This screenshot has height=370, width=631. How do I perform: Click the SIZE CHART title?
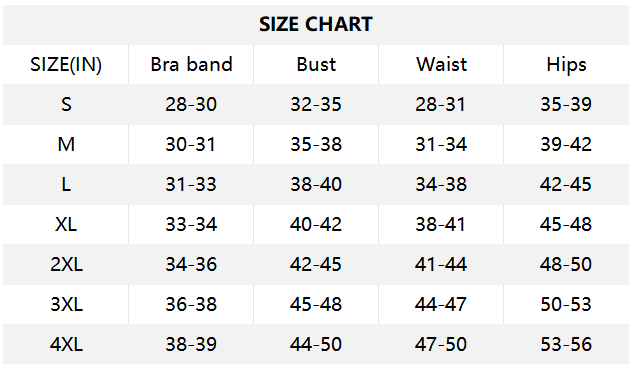(x=316, y=24)
